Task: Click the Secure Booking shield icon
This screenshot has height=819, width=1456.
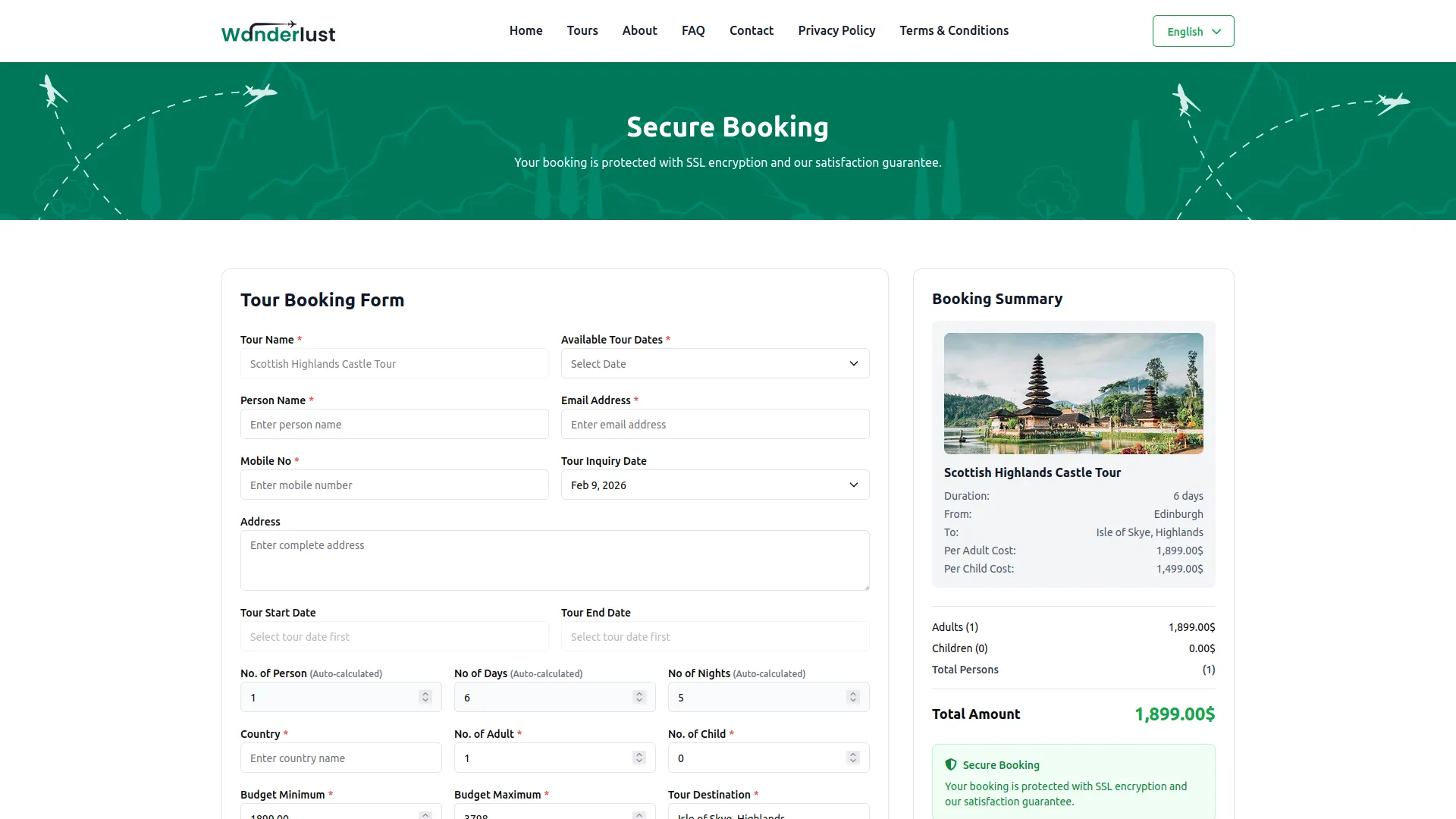Action: pyautogui.click(x=951, y=764)
